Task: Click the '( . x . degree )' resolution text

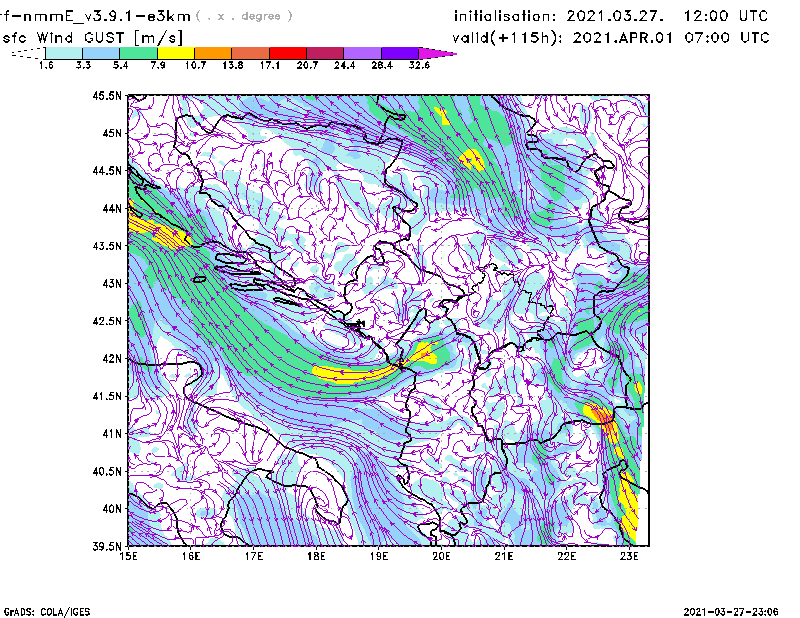Action: tap(244, 16)
